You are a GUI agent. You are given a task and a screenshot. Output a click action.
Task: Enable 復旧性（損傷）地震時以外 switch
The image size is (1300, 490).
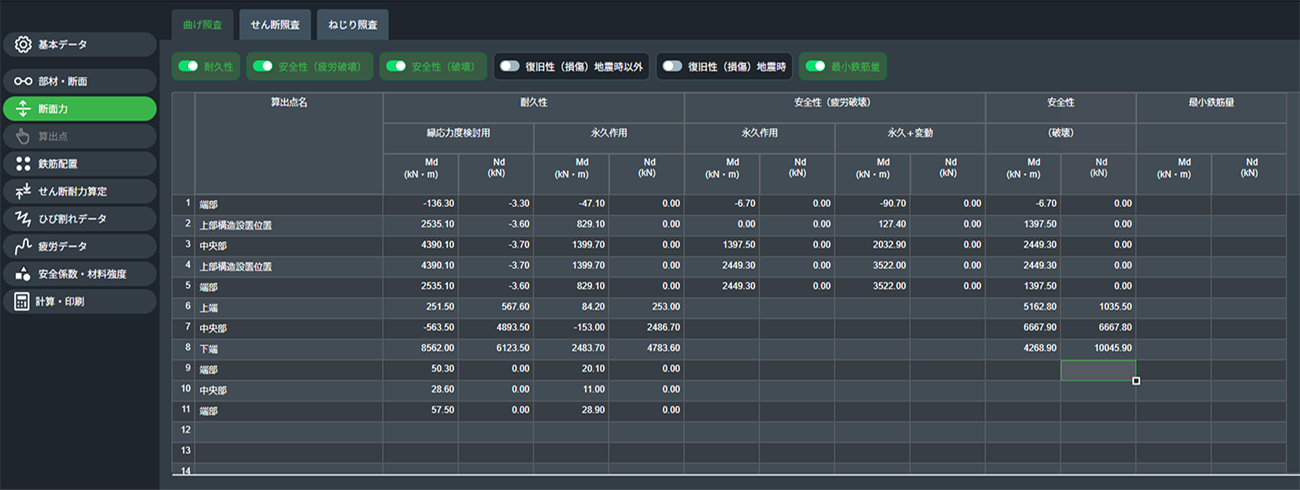pos(510,67)
